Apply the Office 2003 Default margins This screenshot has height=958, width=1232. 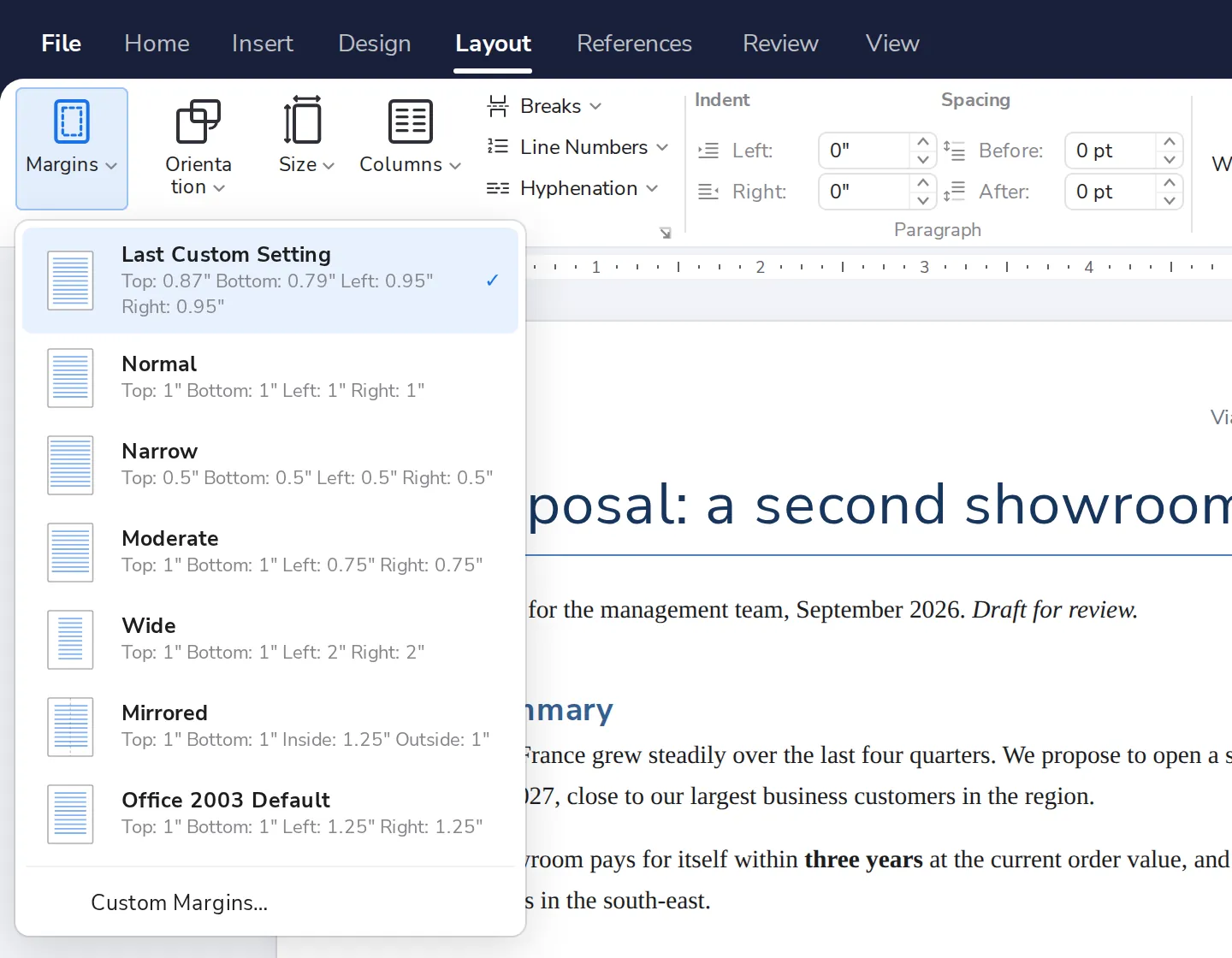point(270,813)
